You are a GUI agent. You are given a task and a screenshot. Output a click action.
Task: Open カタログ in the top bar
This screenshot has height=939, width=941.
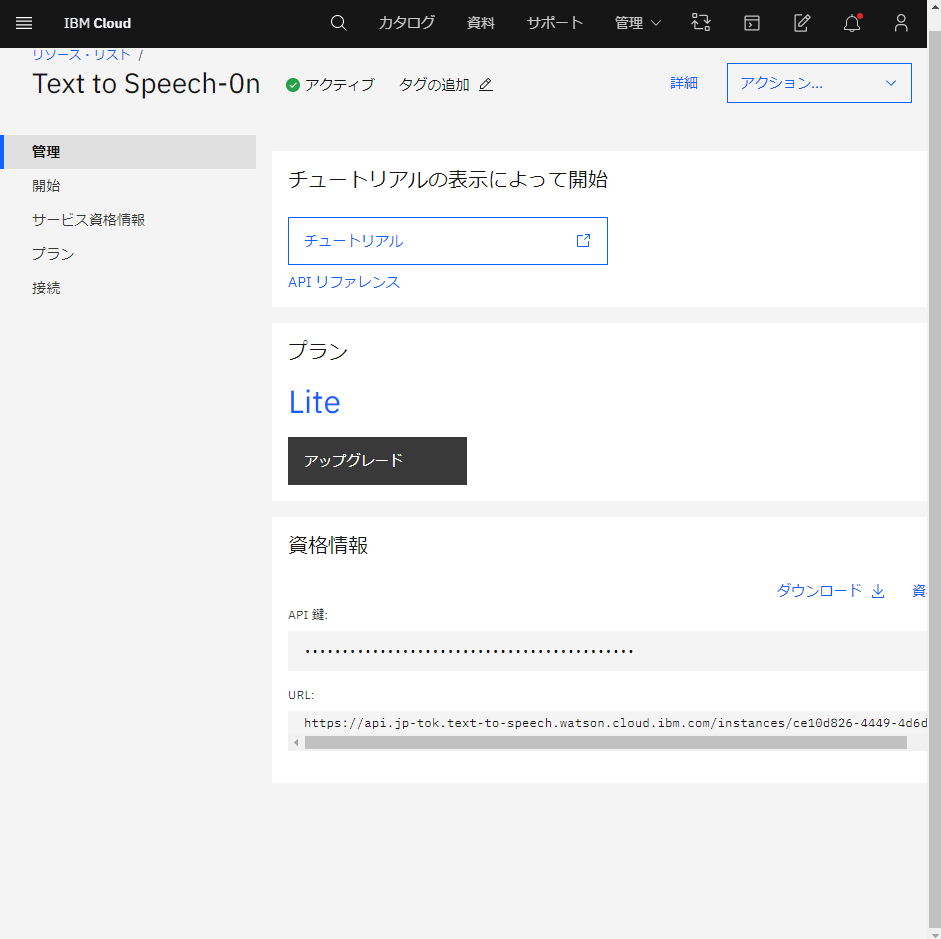point(406,23)
